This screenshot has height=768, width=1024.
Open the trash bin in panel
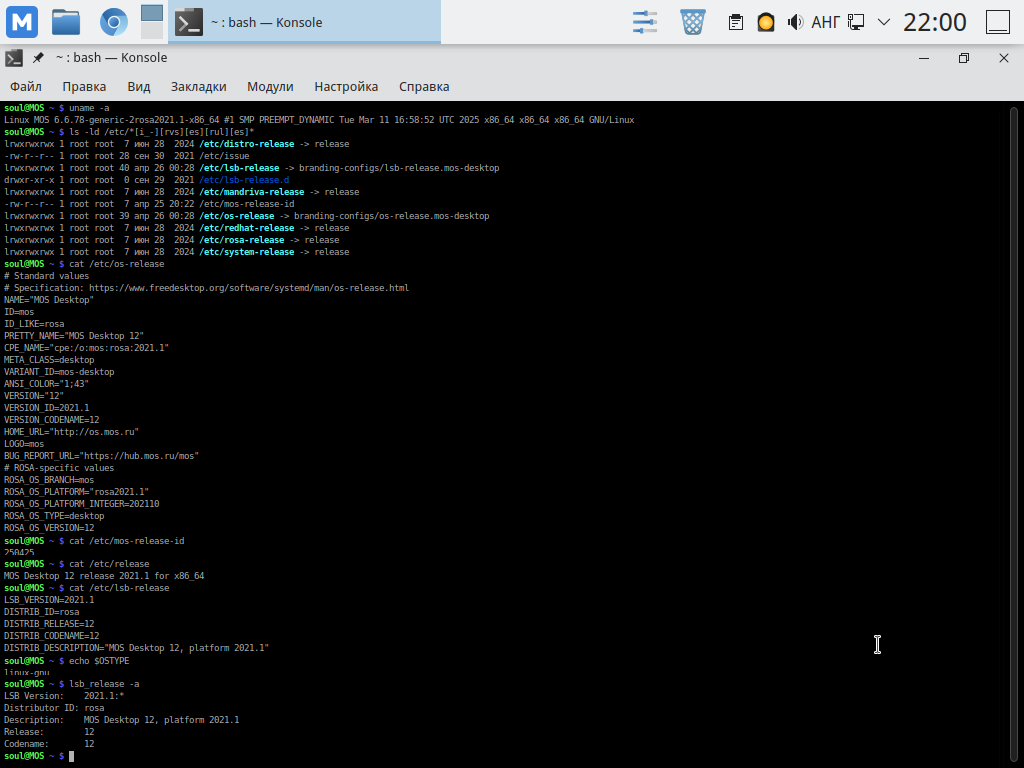tap(693, 22)
